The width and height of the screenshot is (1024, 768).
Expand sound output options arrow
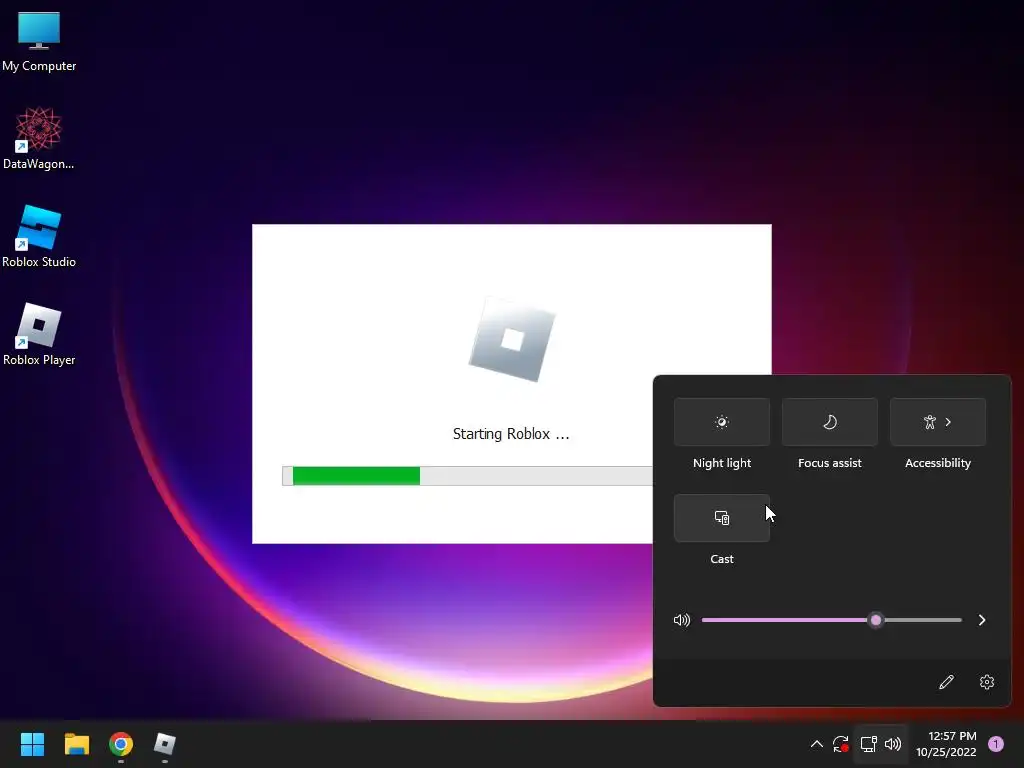[x=982, y=620]
